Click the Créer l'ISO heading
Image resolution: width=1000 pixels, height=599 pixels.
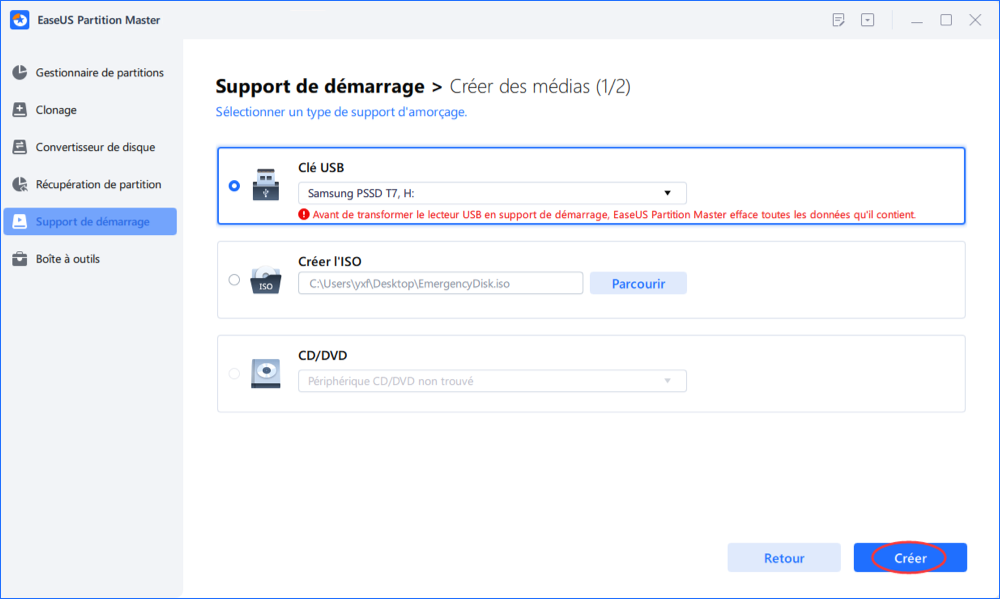pyautogui.click(x=330, y=262)
